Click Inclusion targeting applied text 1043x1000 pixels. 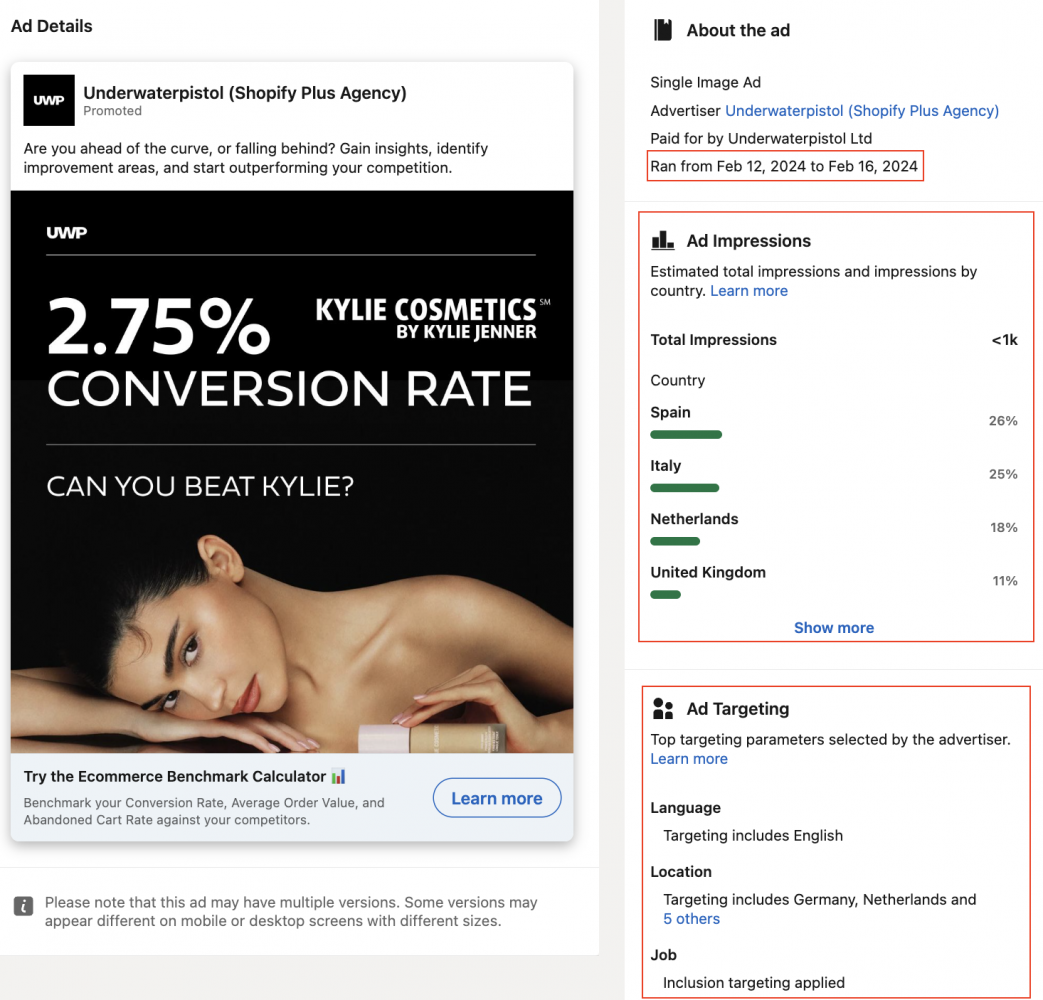pyautogui.click(x=754, y=983)
